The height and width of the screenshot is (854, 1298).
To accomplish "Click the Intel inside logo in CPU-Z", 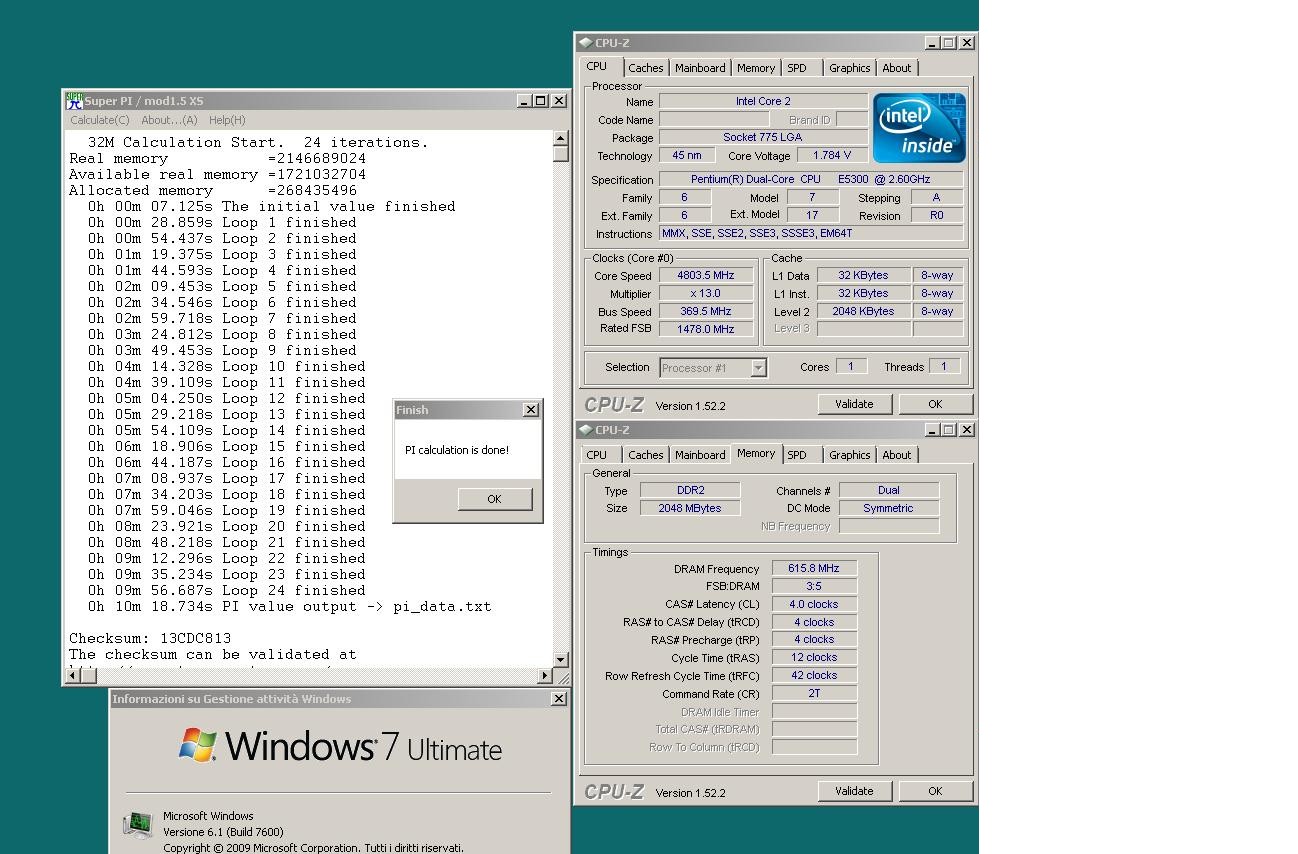I will [x=919, y=128].
